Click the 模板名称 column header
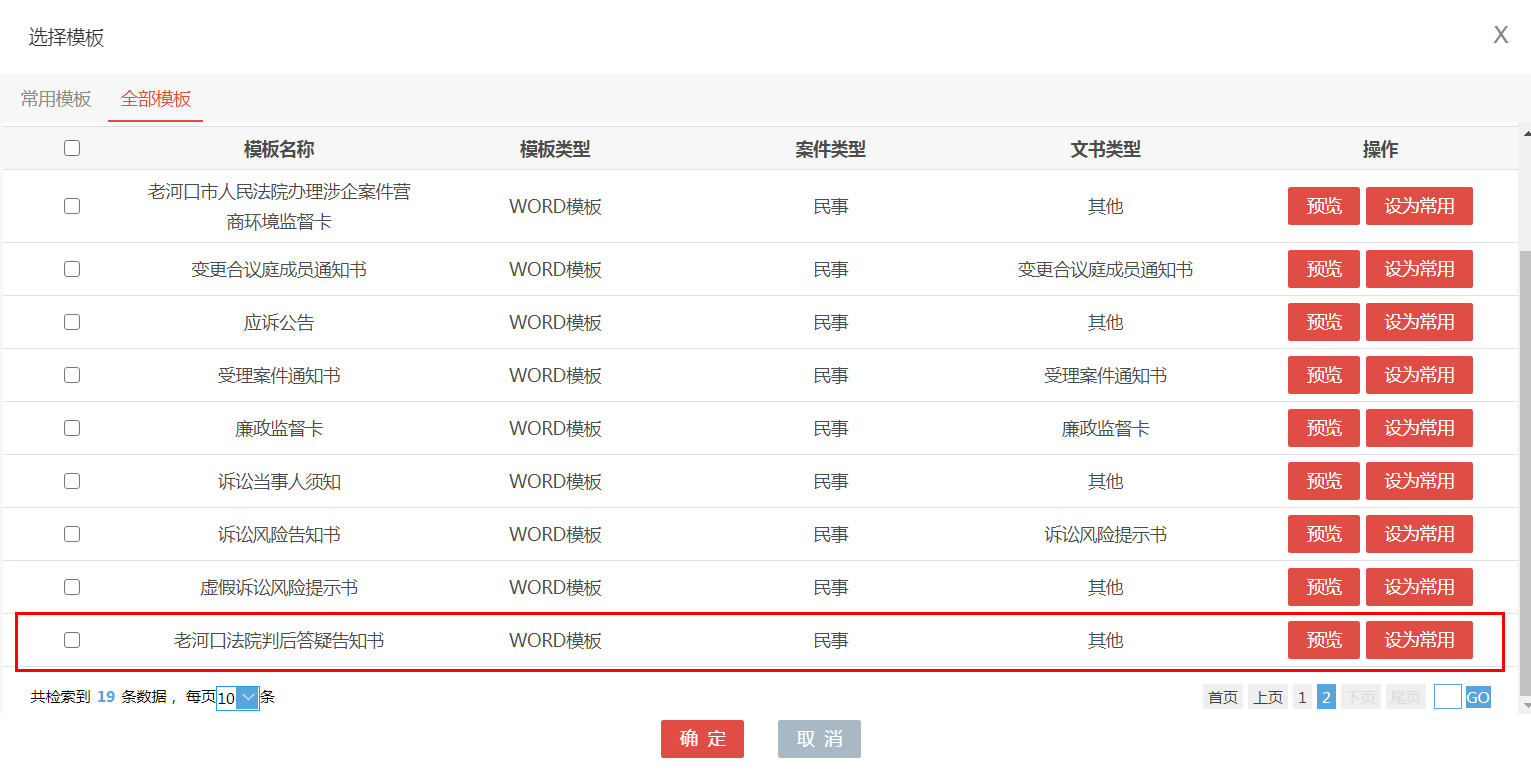 [x=279, y=149]
